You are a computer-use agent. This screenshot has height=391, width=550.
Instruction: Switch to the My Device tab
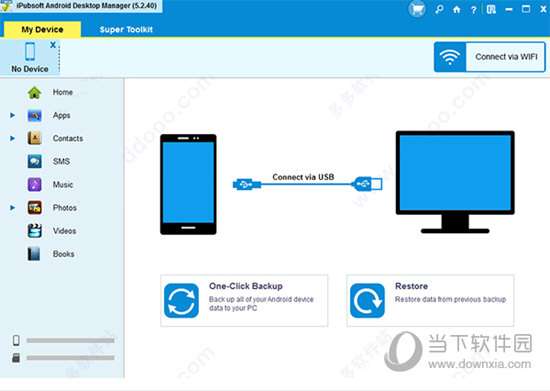pos(42,29)
